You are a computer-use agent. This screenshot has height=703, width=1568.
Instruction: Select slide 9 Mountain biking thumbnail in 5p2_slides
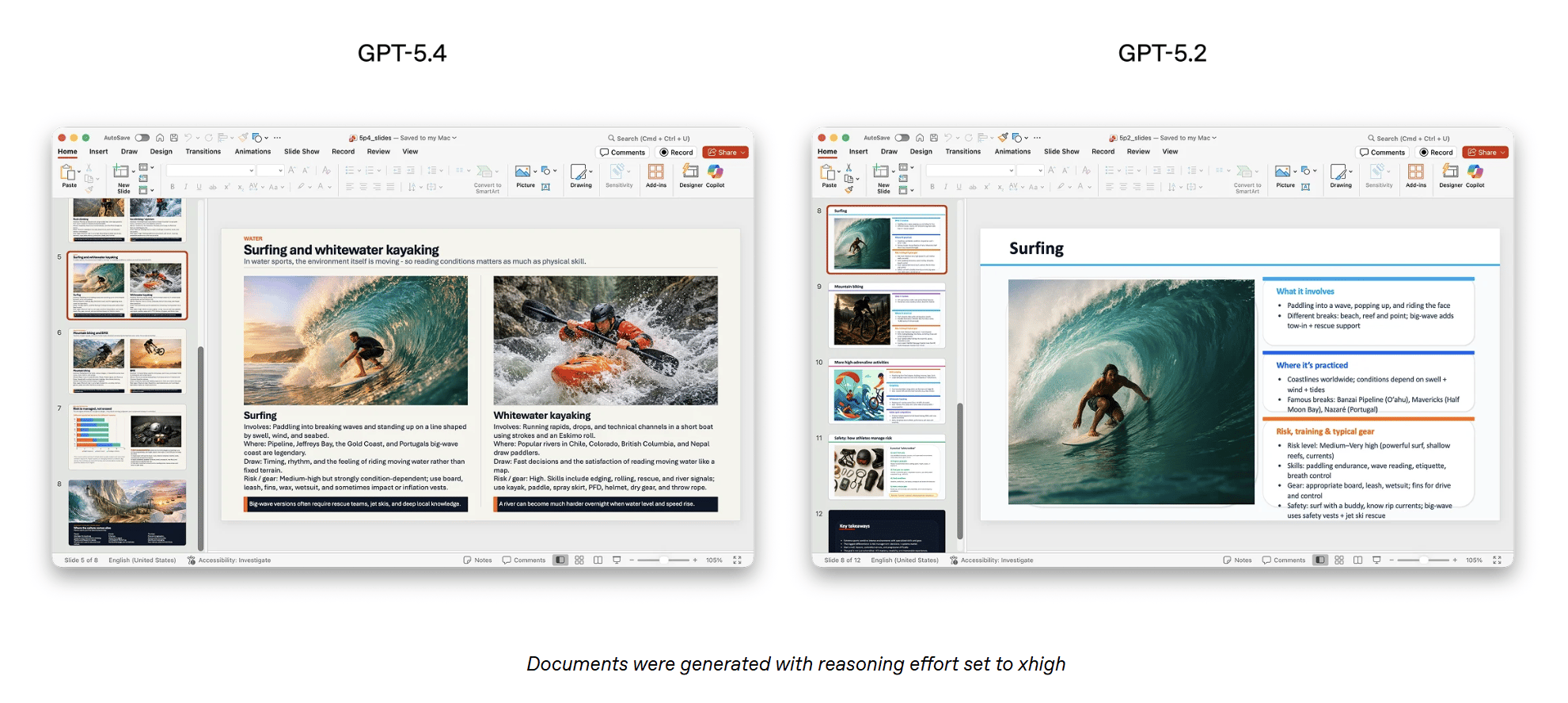[x=887, y=315]
